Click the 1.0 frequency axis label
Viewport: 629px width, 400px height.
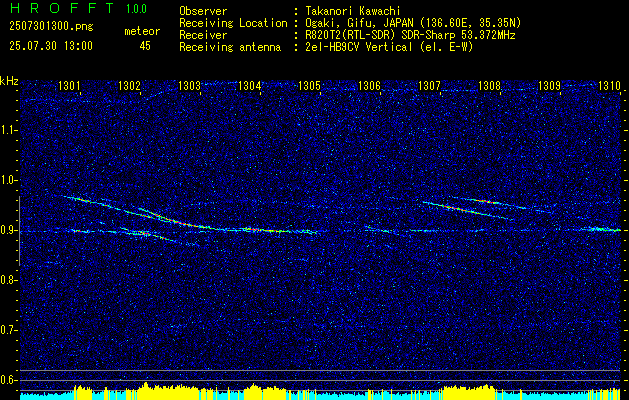pos(7,180)
